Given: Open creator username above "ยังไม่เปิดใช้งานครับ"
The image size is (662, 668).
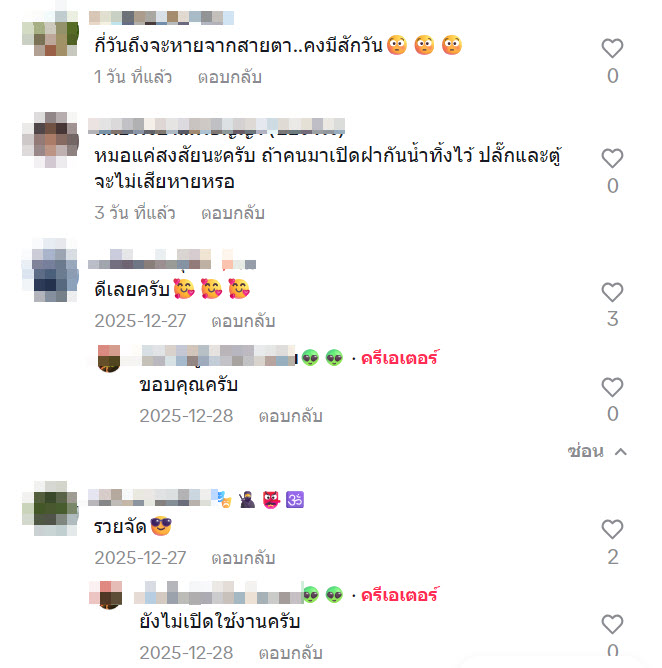Looking at the screenshot, I should pyautogui.click(x=239, y=594).
